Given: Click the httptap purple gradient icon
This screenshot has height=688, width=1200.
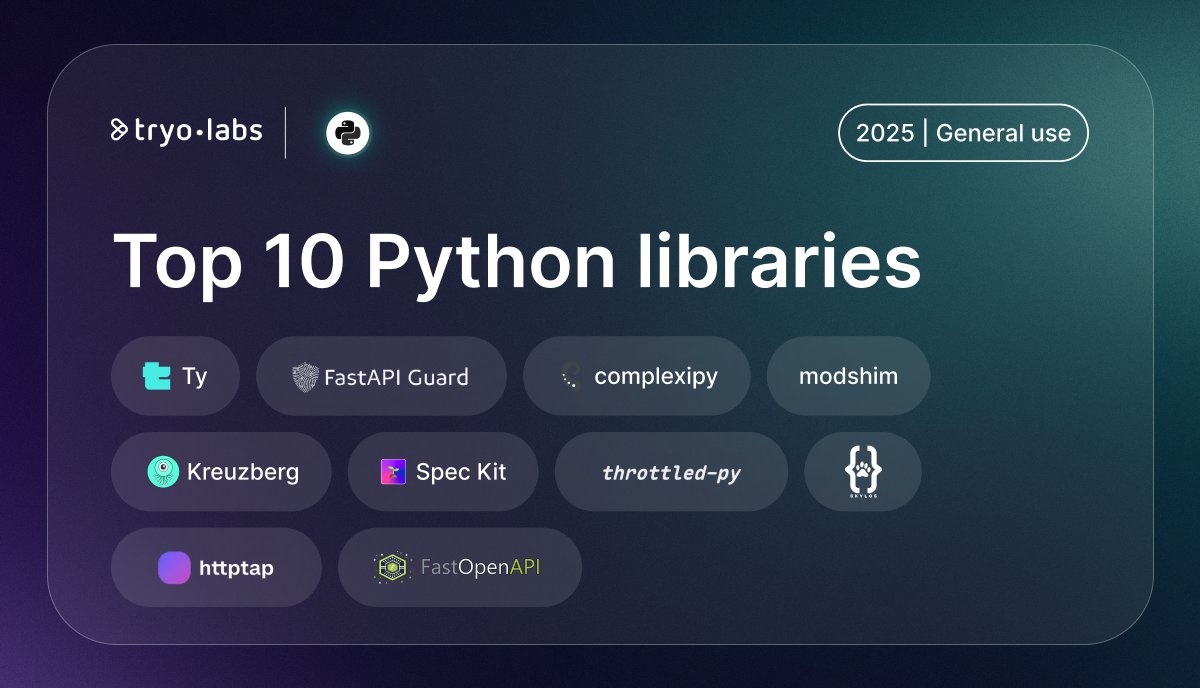Looking at the screenshot, I should click(174, 568).
